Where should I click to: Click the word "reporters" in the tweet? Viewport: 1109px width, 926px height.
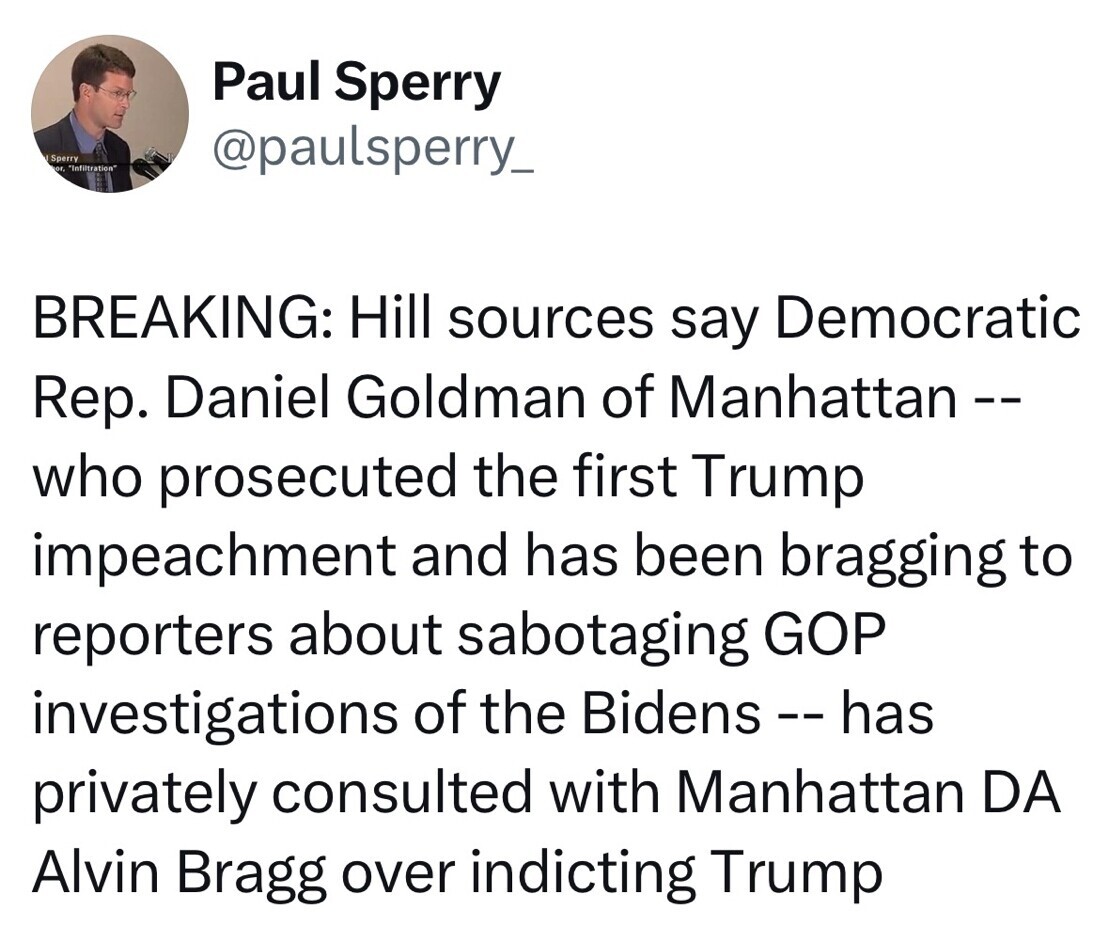(x=152, y=635)
